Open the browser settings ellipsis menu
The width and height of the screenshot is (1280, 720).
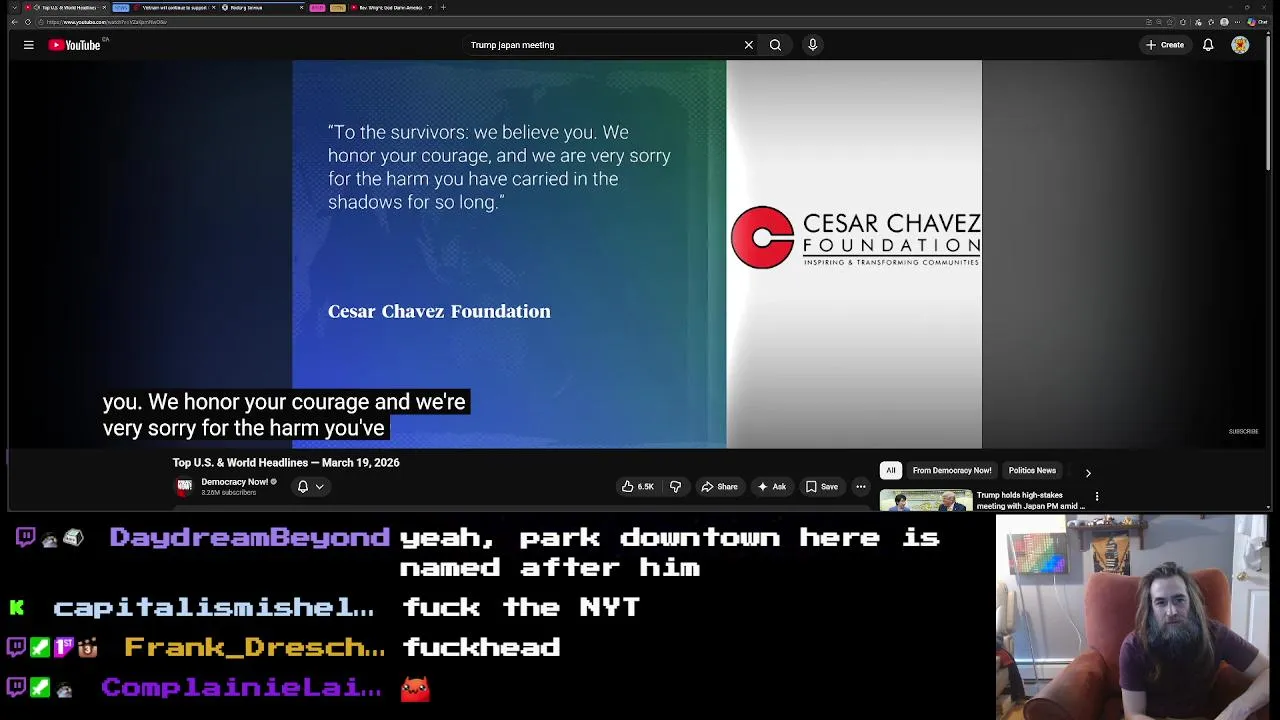[1237, 22]
